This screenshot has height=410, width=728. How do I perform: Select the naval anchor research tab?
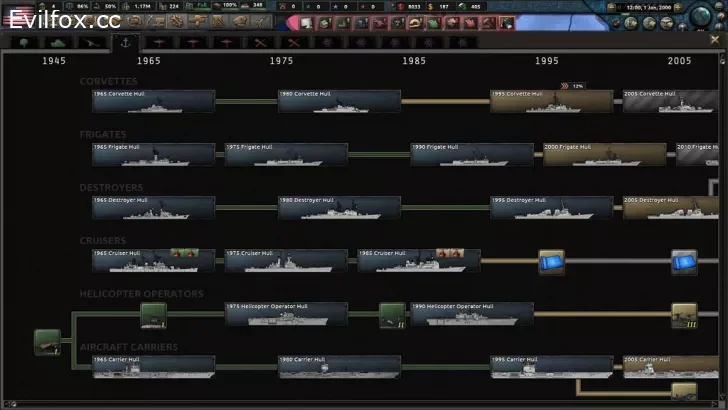point(125,43)
